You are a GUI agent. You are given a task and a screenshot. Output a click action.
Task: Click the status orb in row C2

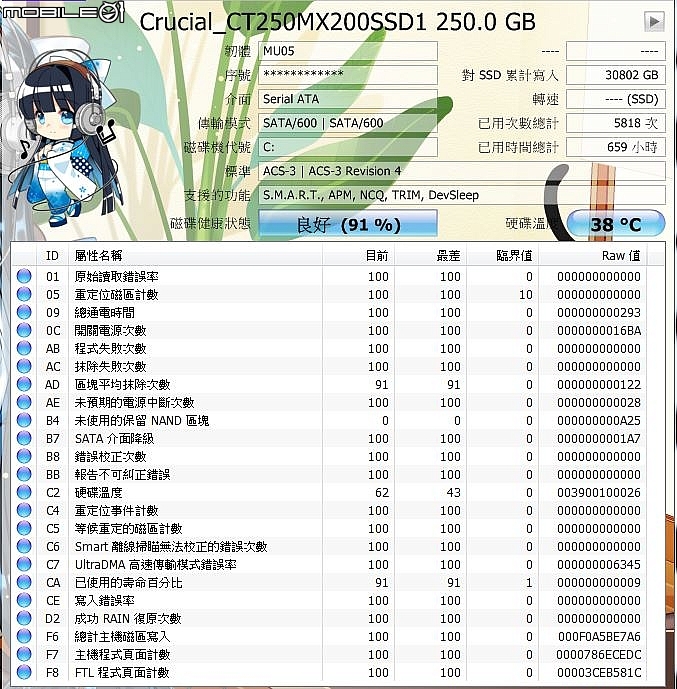[24, 492]
